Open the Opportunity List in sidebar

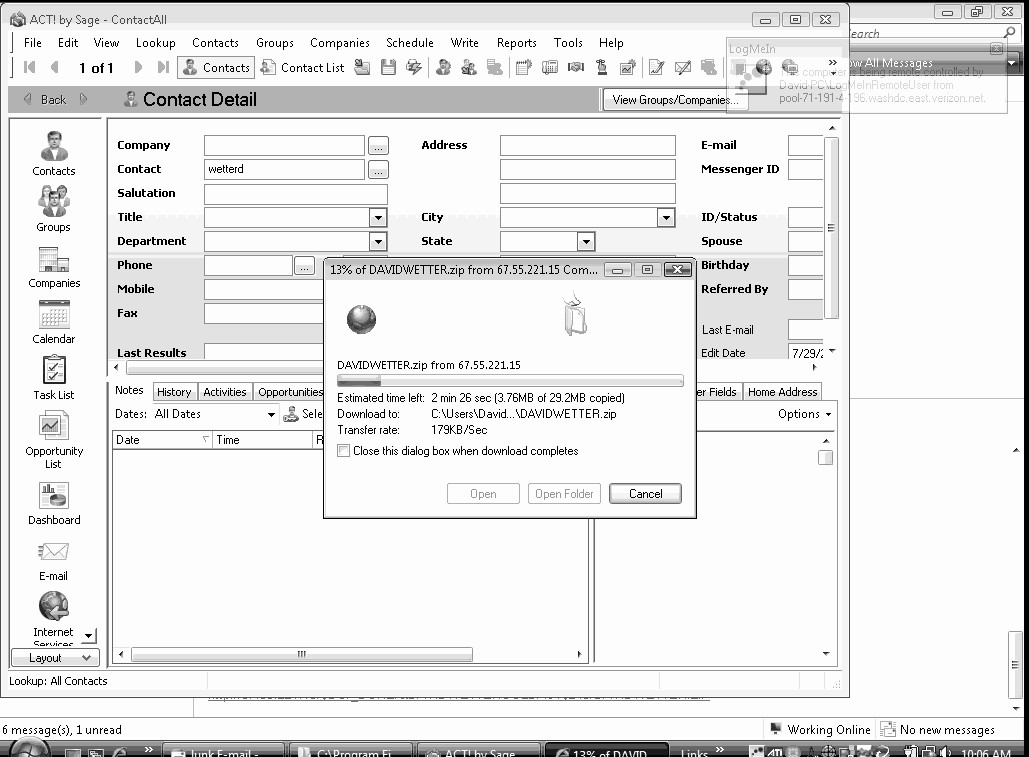point(54,440)
